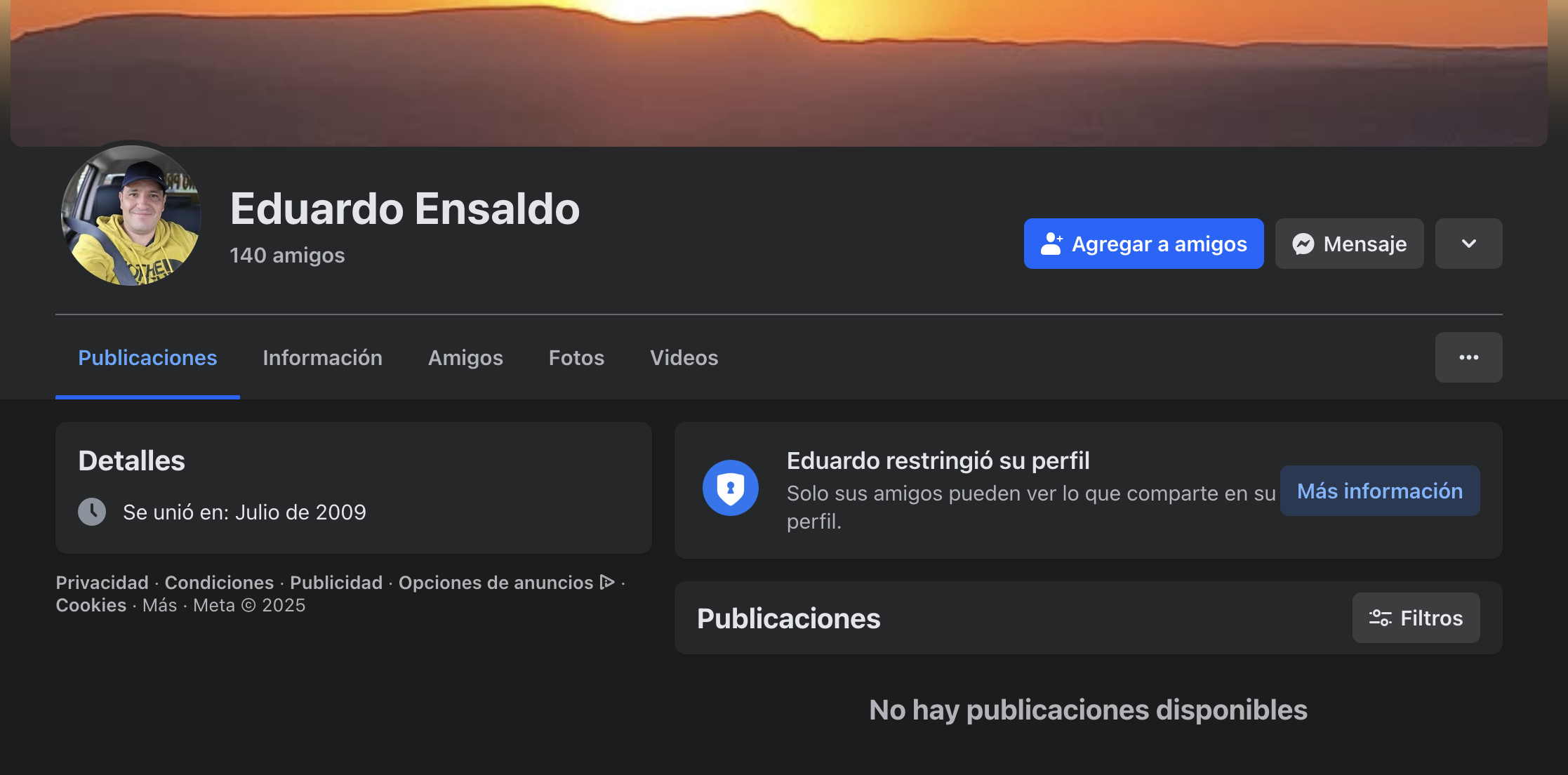This screenshot has height=775, width=1568.
Task: Click Más información about restricted profile
Action: tap(1379, 491)
